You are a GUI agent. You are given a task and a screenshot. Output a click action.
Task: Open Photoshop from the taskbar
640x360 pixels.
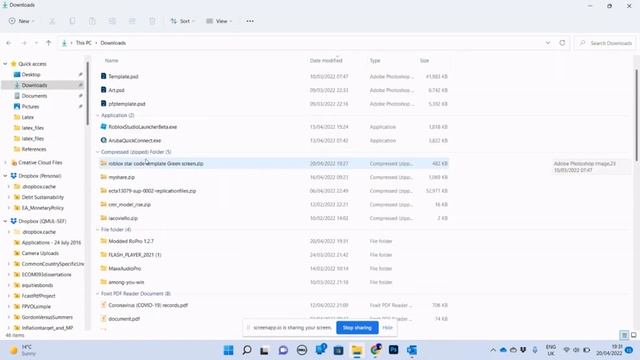click(x=393, y=350)
